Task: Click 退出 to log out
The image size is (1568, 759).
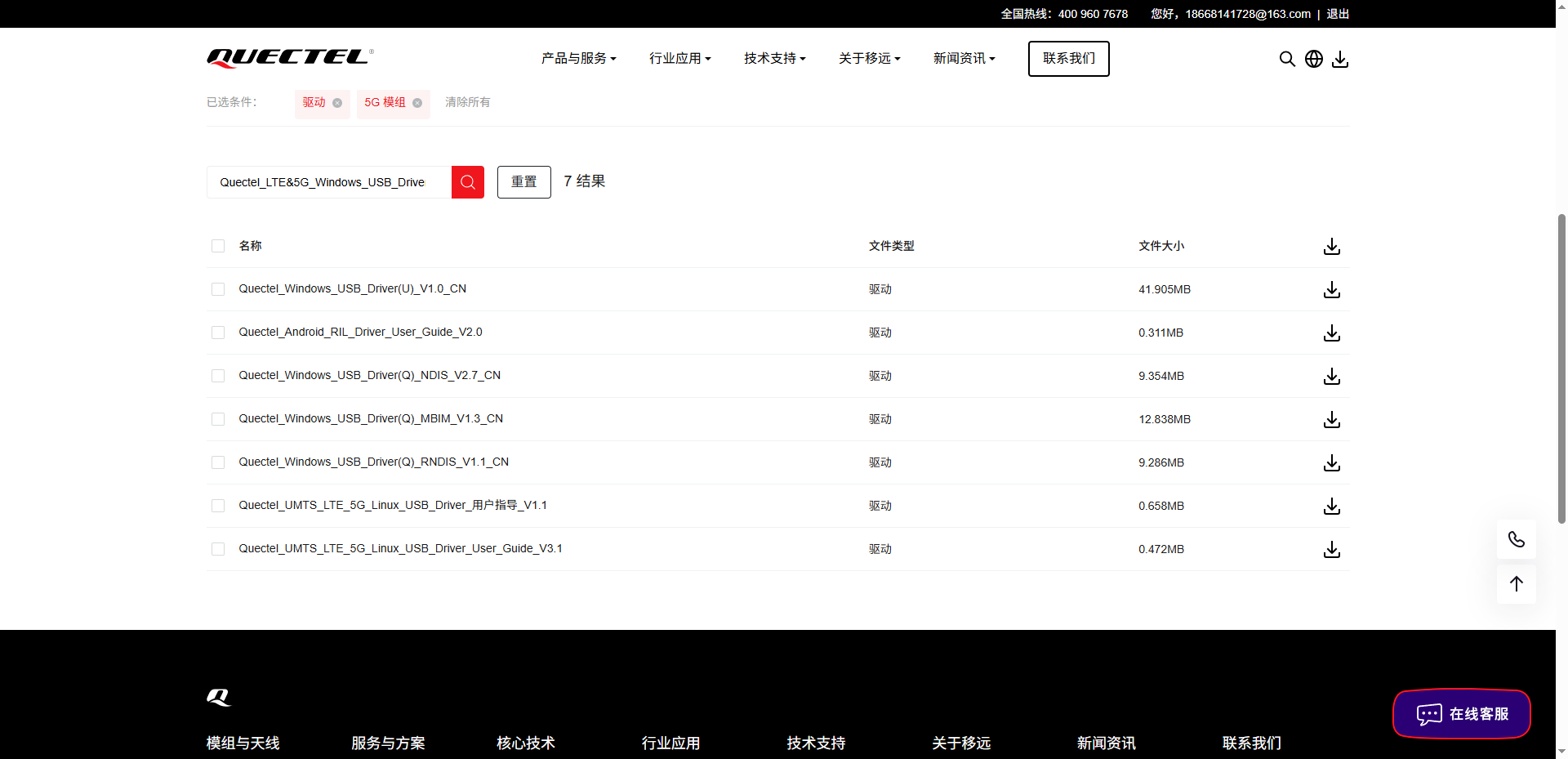Action: coord(1338,14)
